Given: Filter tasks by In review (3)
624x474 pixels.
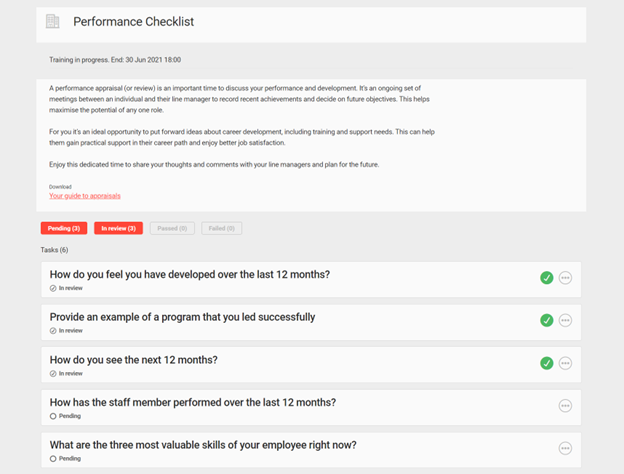Looking at the screenshot, I should 119,228.
